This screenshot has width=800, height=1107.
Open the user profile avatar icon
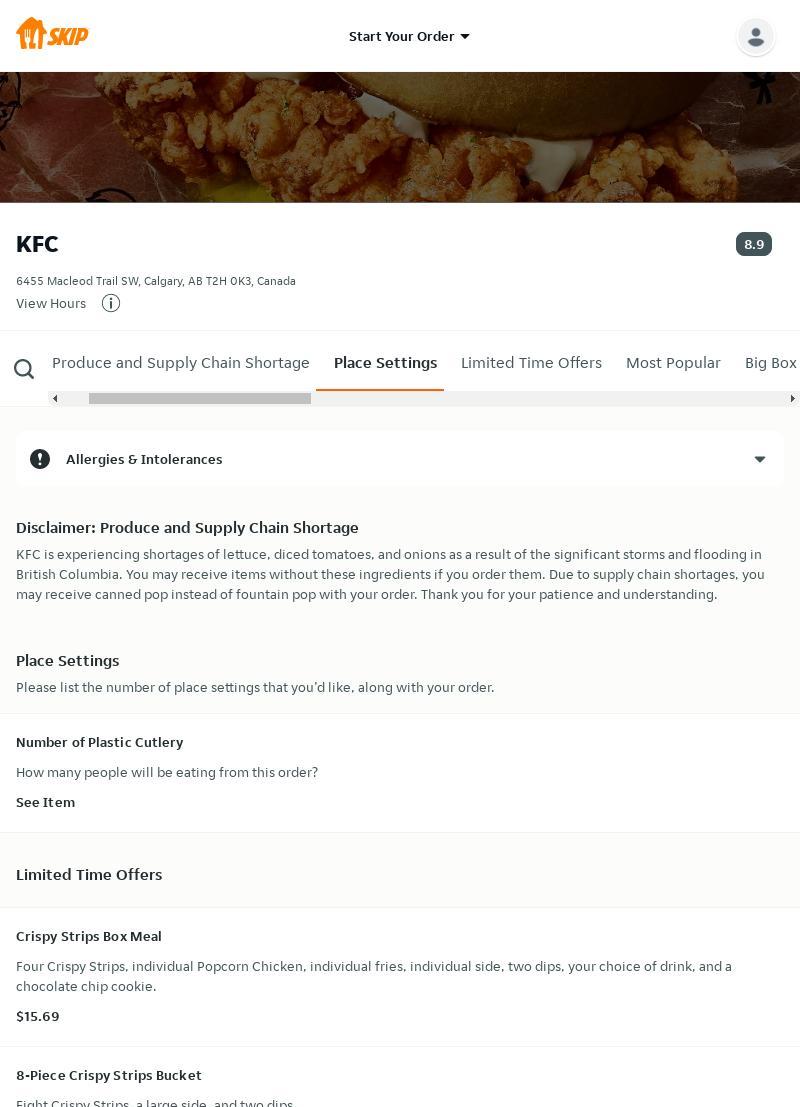click(x=756, y=37)
